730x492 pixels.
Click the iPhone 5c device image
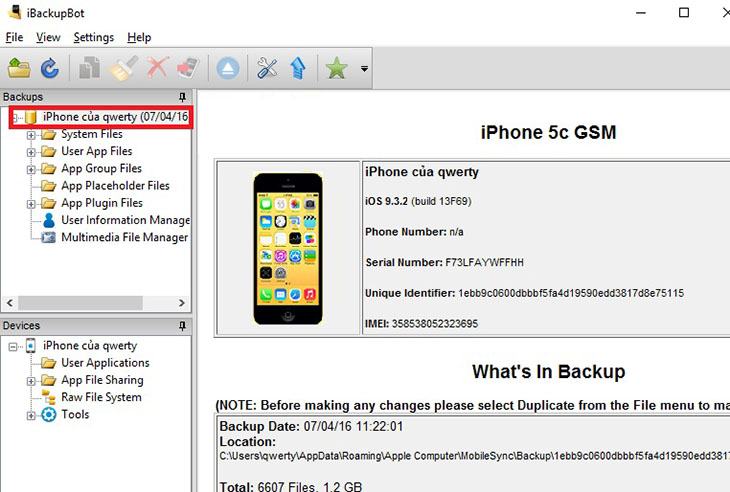coord(288,249)
